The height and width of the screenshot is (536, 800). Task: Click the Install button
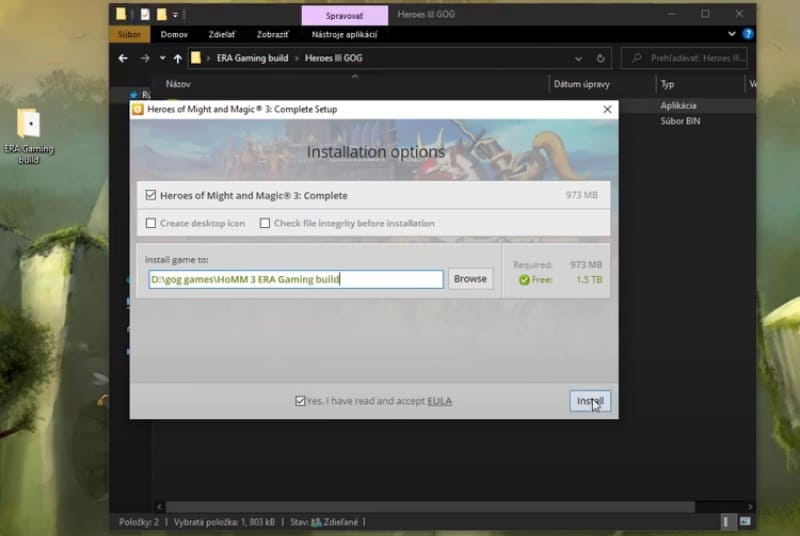(589, 401)
